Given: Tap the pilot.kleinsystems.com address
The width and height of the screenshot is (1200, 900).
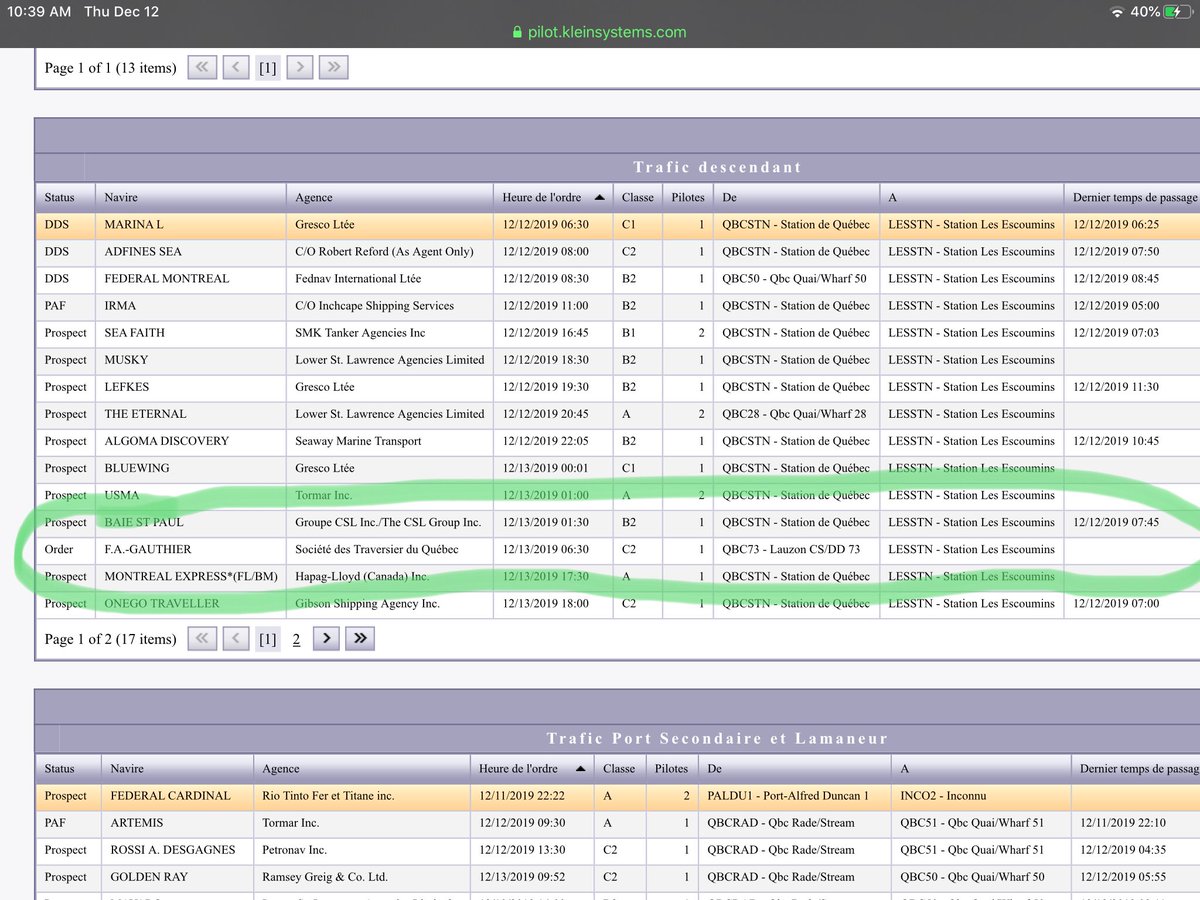Looking at the screenshot, I should [x=607, y=32].
